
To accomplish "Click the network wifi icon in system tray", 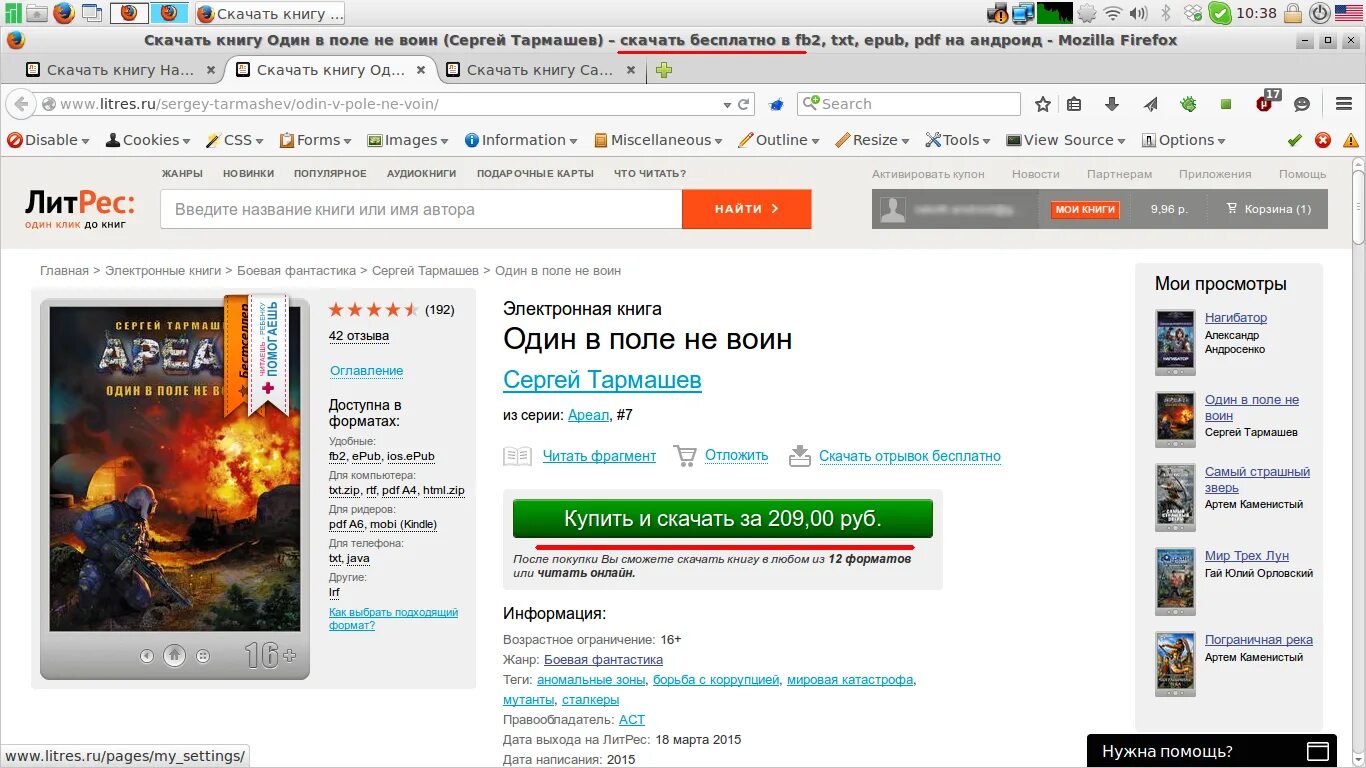I will tap(1113, 13).
